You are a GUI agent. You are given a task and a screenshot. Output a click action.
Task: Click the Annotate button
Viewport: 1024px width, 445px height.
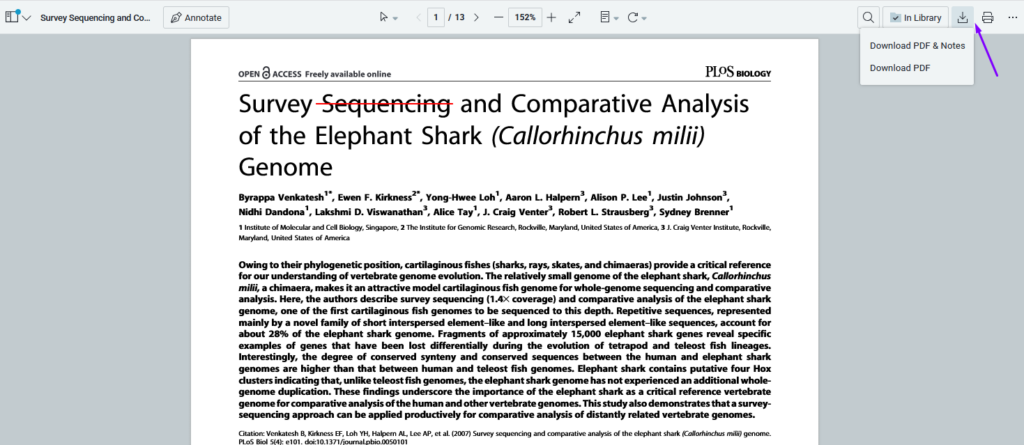[196, 18]
